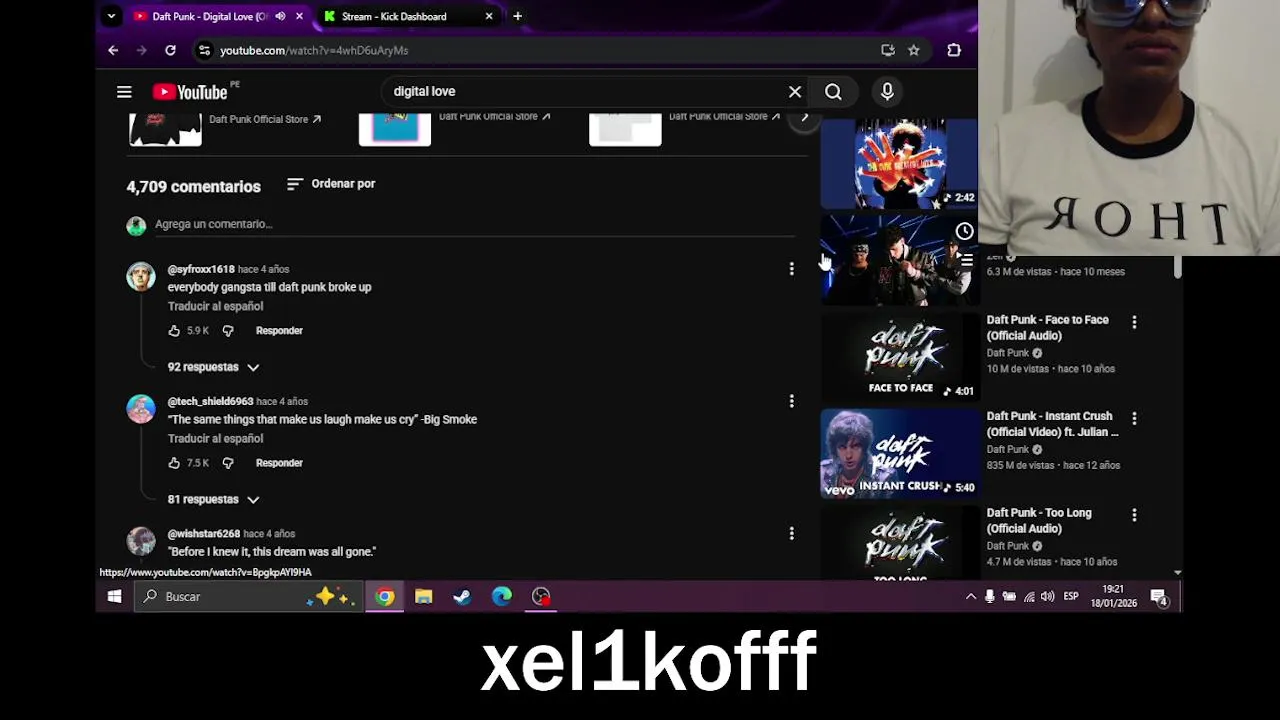Like the tech_shield6963 comment

[174, 463]
